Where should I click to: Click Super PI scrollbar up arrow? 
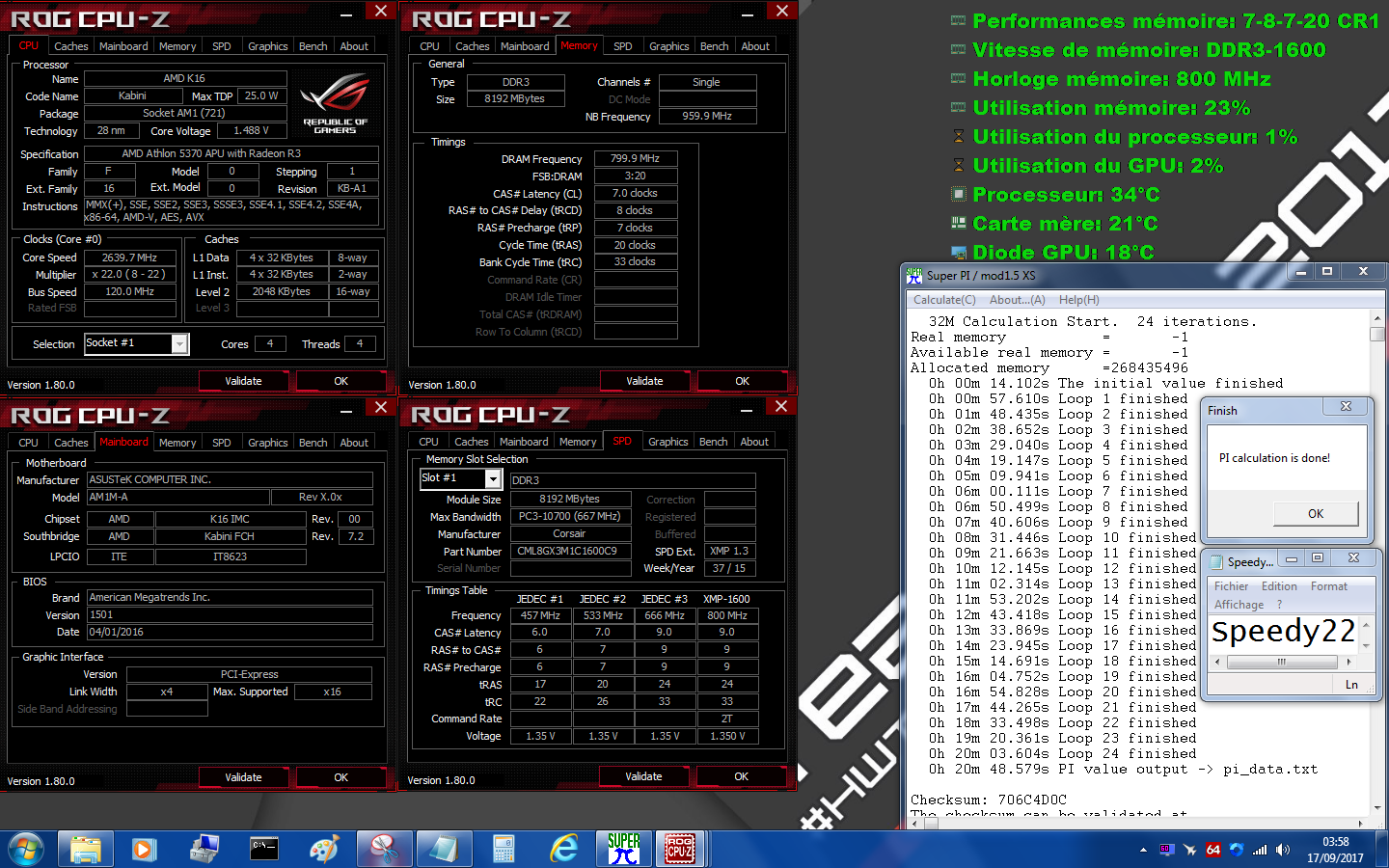pos(1376,318)
